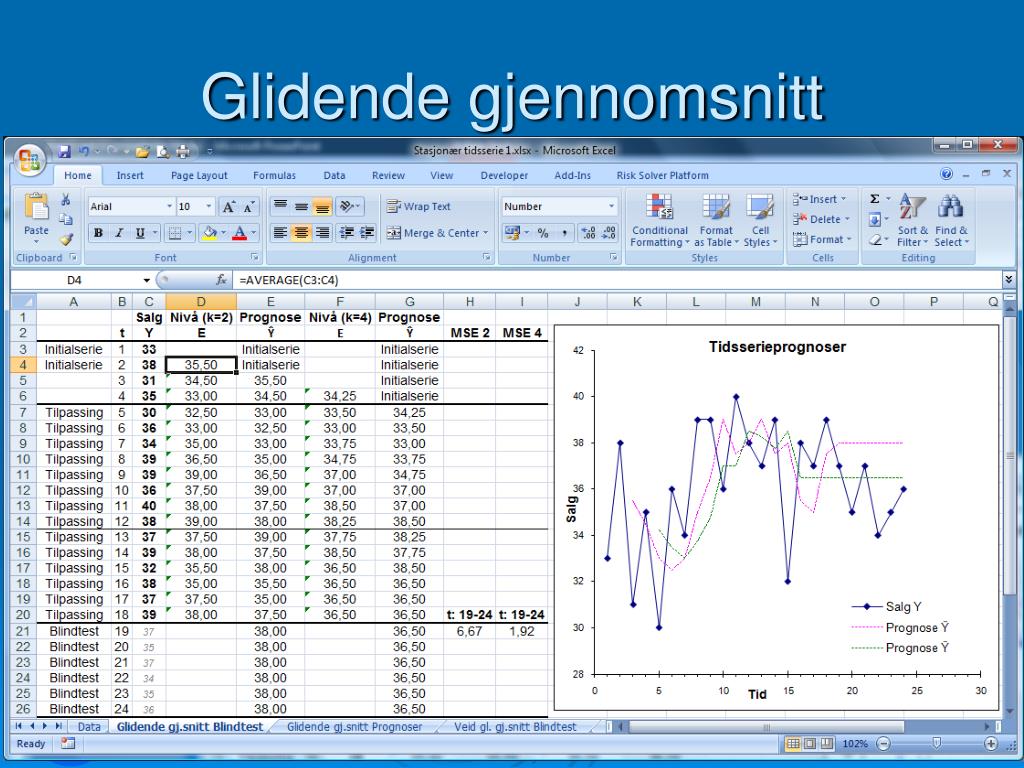
Task: Expand the formula bar
Action: [1009, 280]
